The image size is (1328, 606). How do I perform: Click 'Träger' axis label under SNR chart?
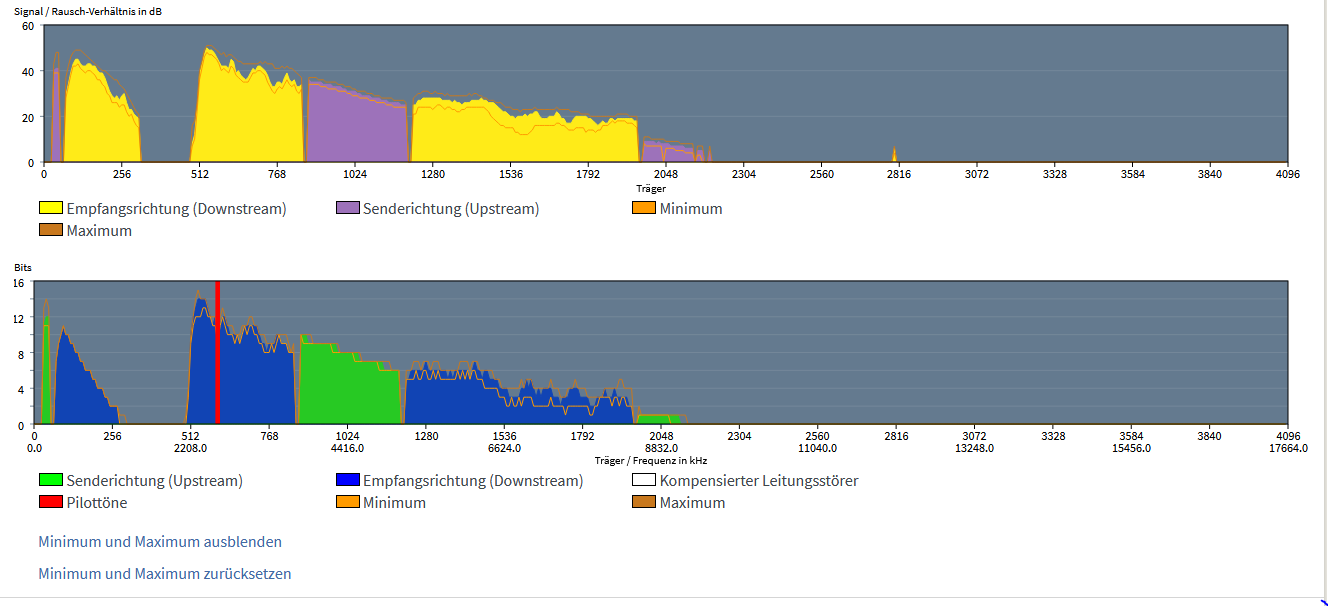click(650, 187)
